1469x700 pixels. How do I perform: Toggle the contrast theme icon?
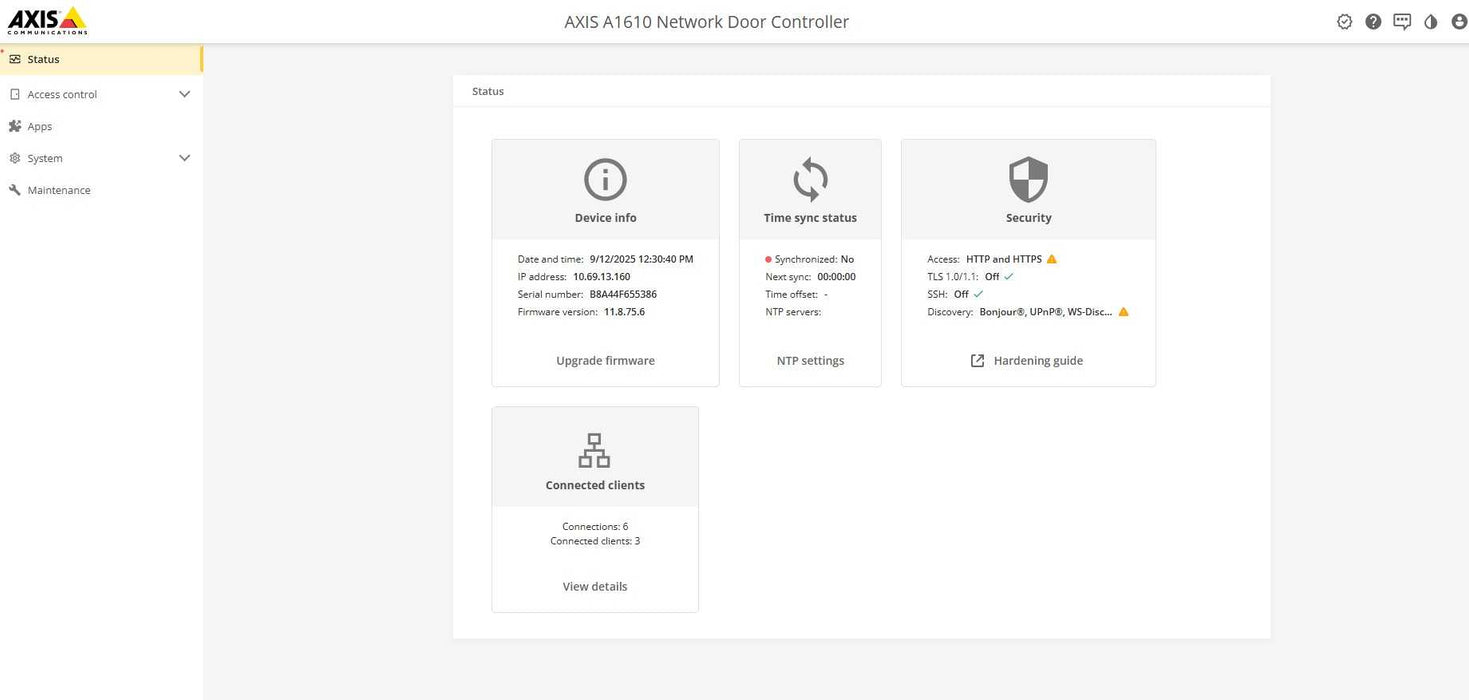1430,21
